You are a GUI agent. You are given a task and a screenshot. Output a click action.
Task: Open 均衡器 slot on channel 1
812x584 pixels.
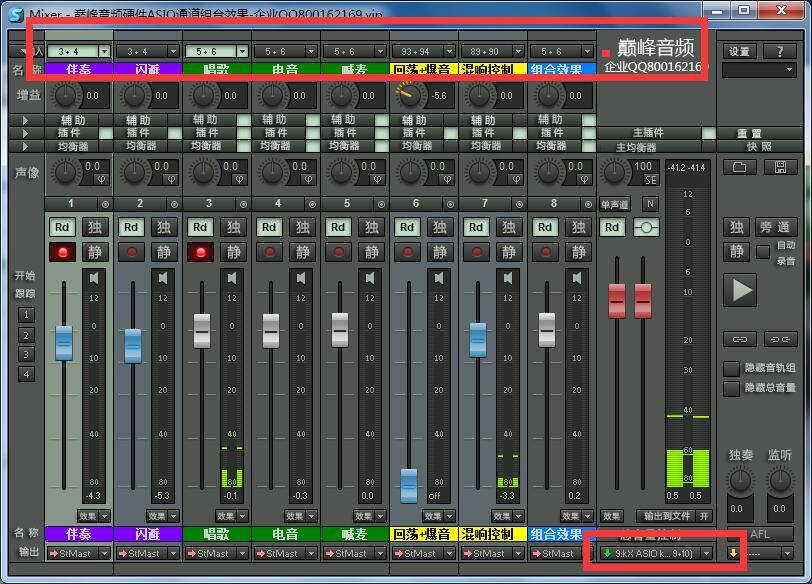(x=72, y=147)
